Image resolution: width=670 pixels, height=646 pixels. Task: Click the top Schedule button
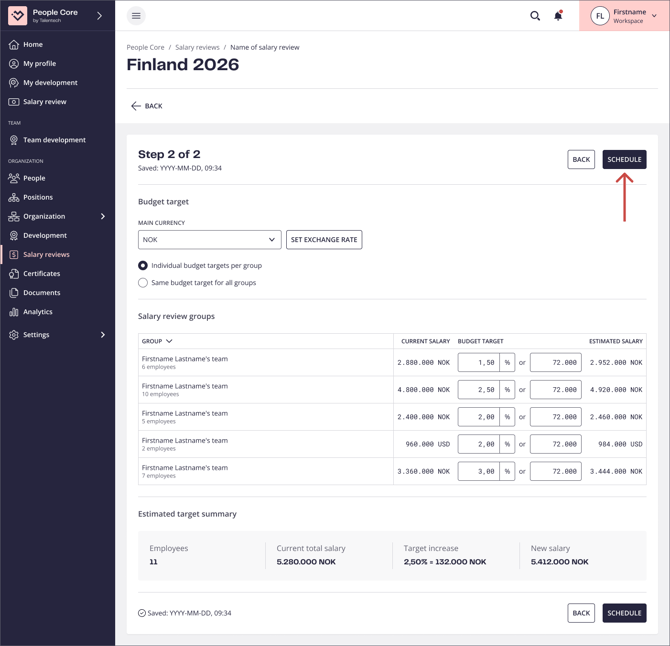tap(624, 160)
